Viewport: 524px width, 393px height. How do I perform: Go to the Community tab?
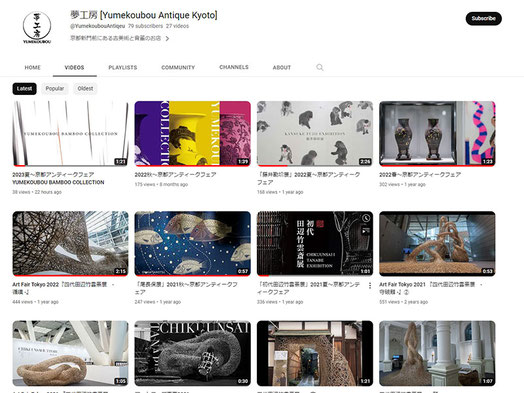coord(178,67)
